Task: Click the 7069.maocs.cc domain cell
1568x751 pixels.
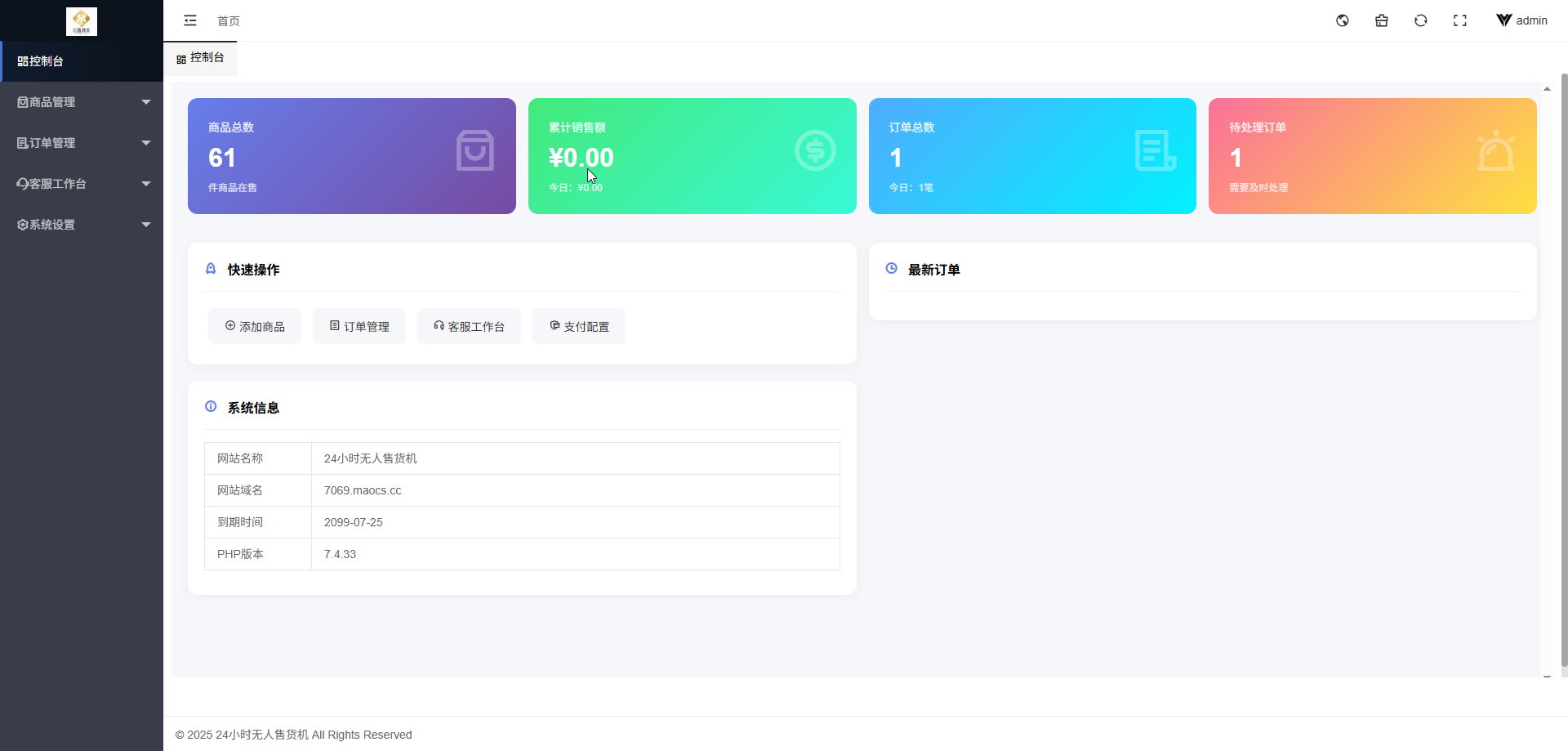Action: coord(576,490)
